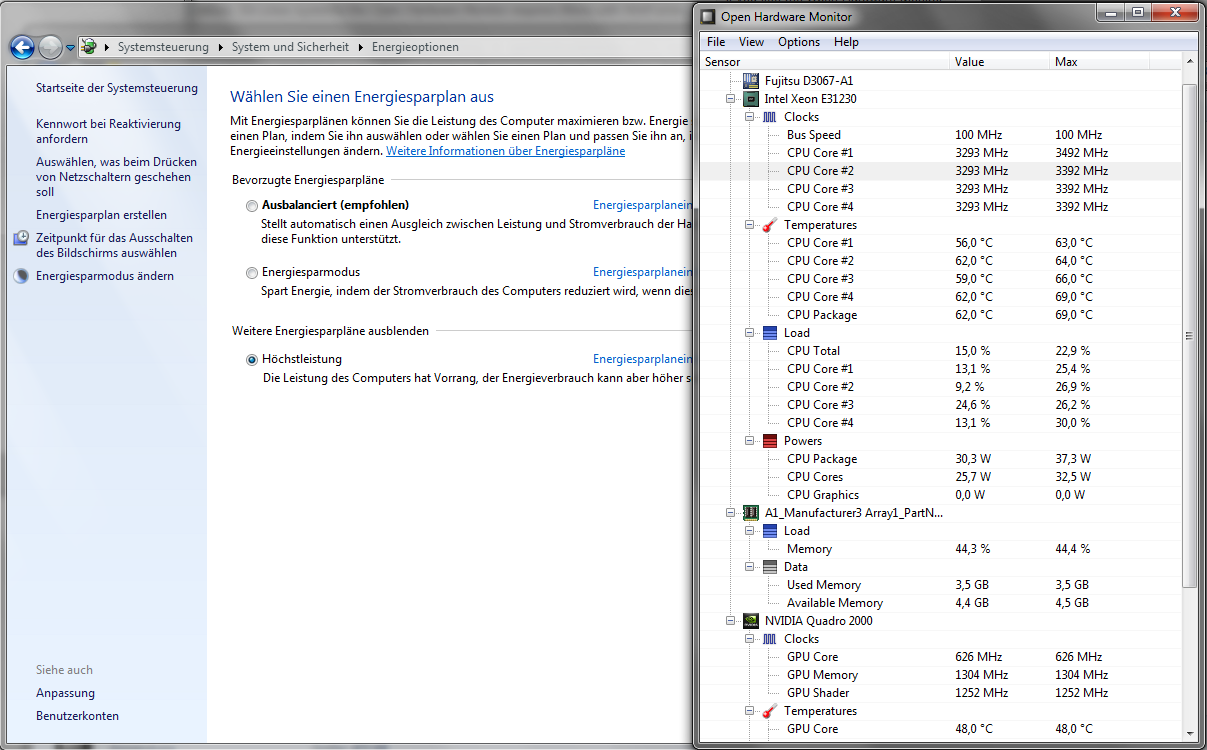Open Benutzerkonten link
This screenshot has height=750, width=1207.
tap(77, 716)
